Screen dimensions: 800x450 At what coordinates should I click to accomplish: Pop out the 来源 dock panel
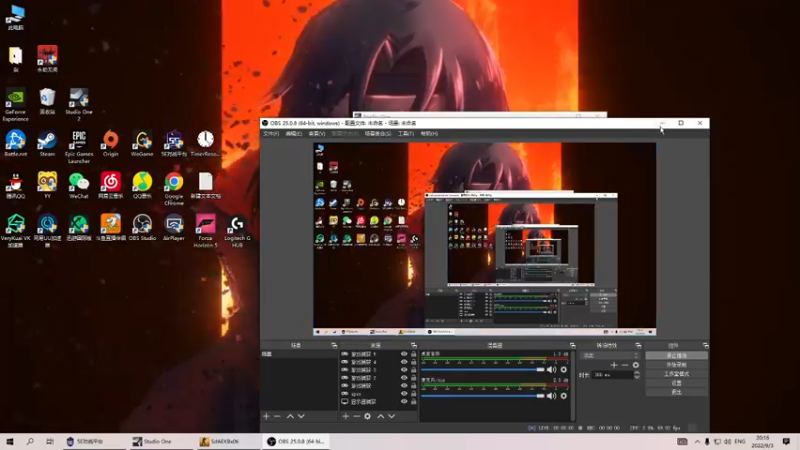pos(414,345)
